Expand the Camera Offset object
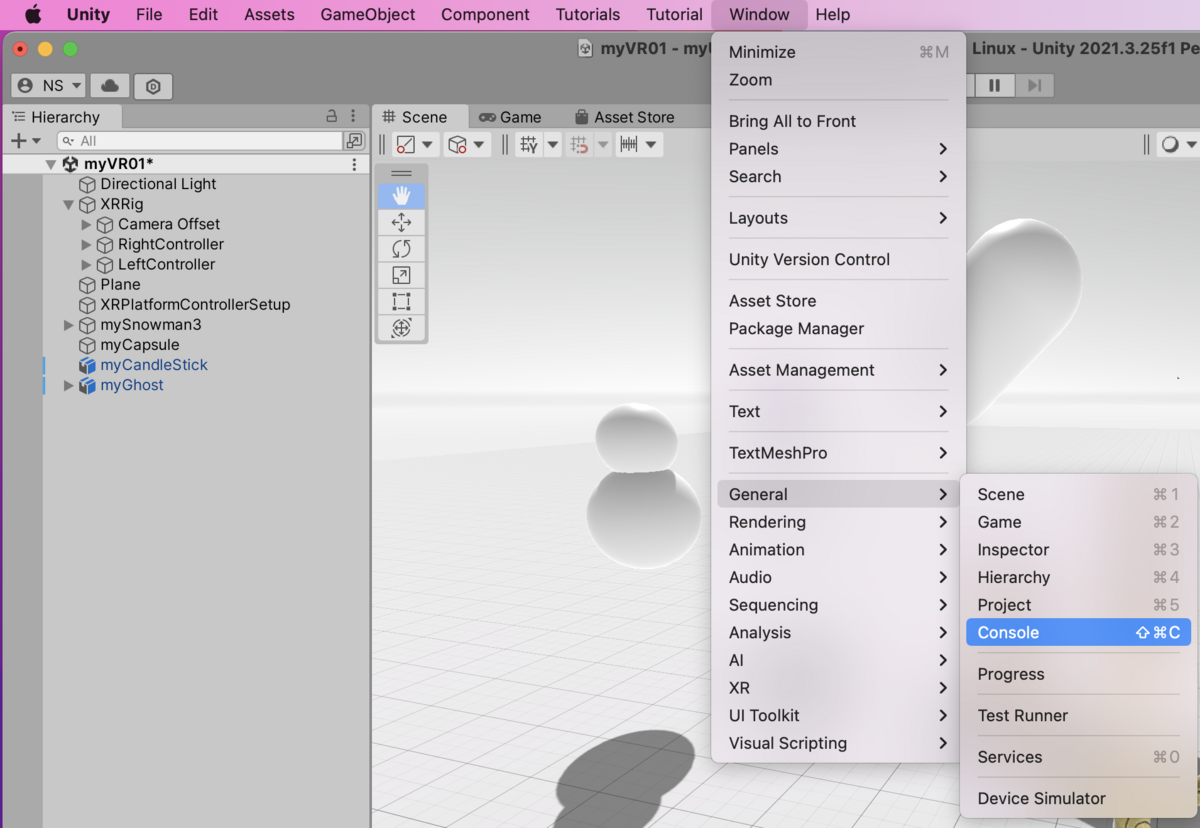Screen dimensions: 1200x828 [86, 224]
